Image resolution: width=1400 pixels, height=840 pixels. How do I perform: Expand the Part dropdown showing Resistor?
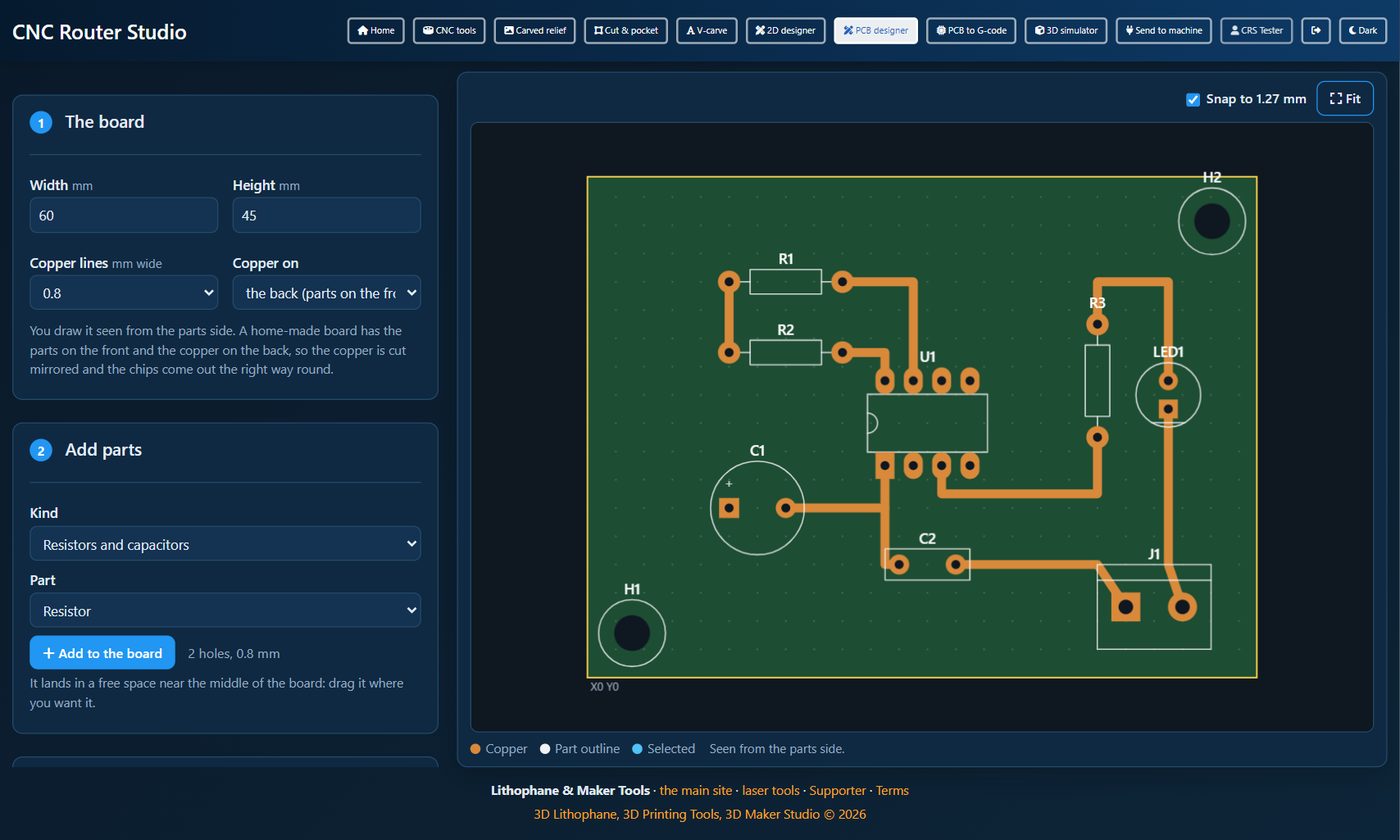225,610
